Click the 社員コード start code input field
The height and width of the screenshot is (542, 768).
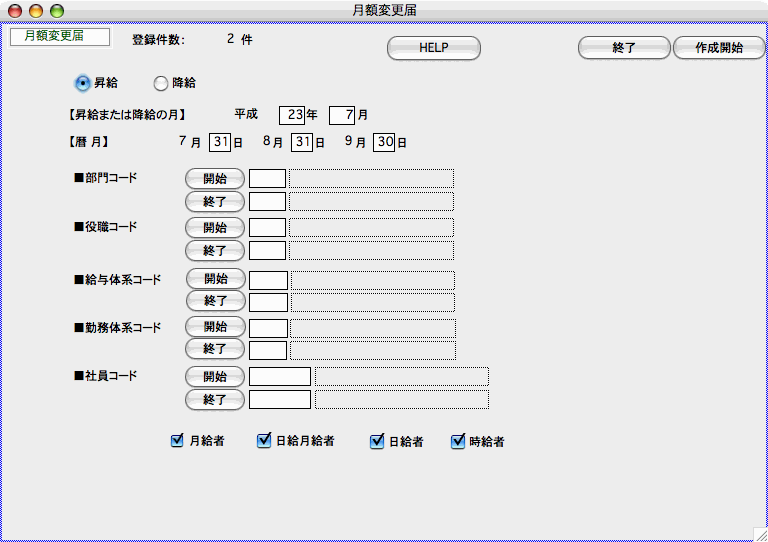pos(280,377)
